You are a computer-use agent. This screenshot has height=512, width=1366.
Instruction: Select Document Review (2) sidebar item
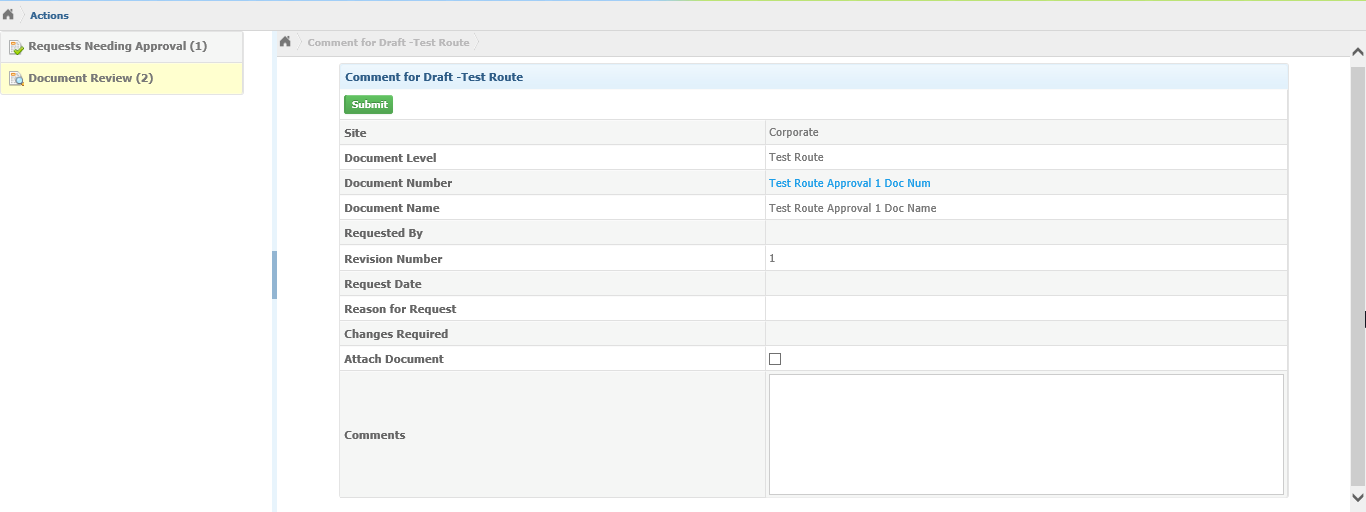coord(122,78)
